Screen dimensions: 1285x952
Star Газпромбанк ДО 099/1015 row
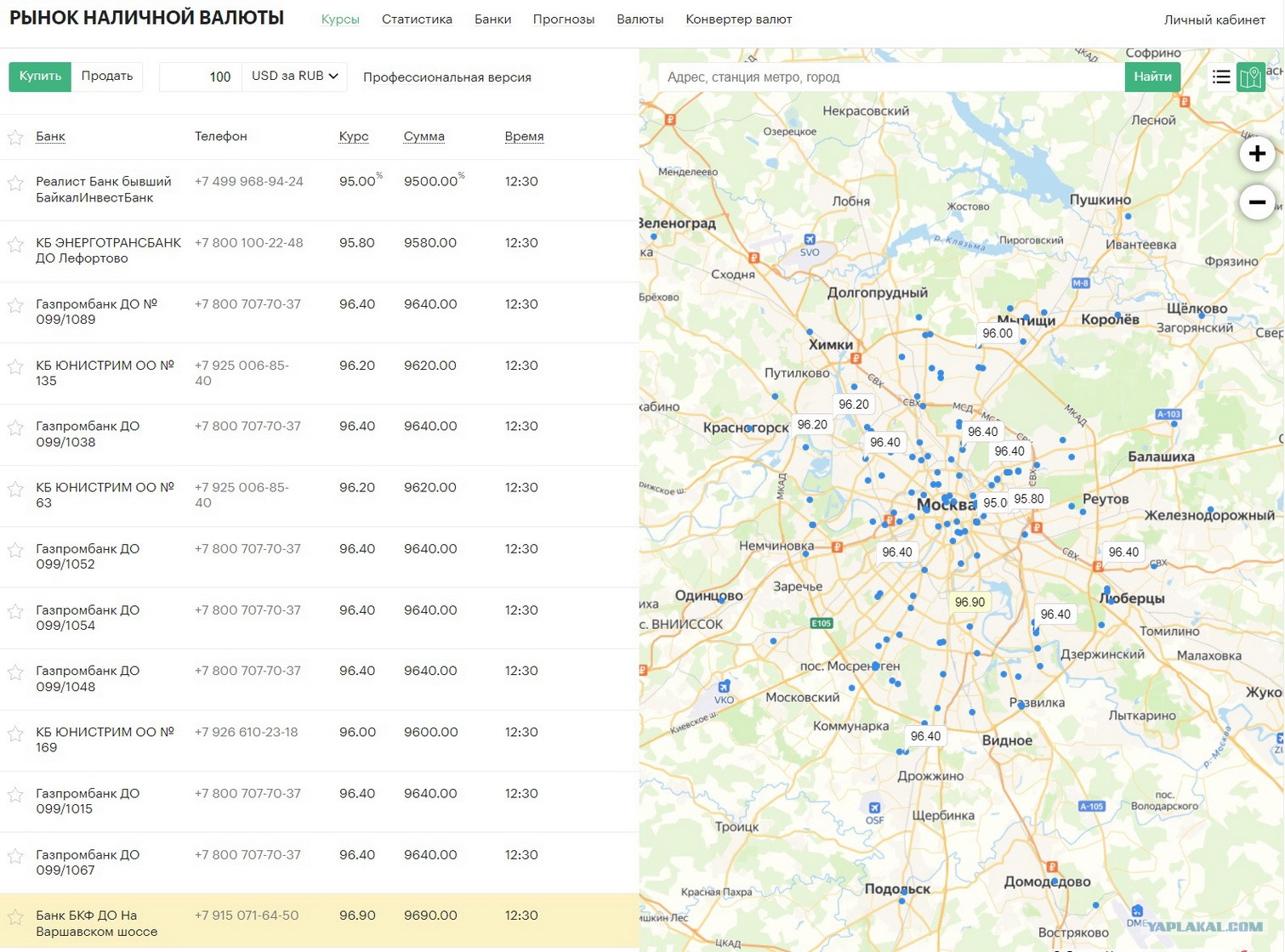coord(15,795)
